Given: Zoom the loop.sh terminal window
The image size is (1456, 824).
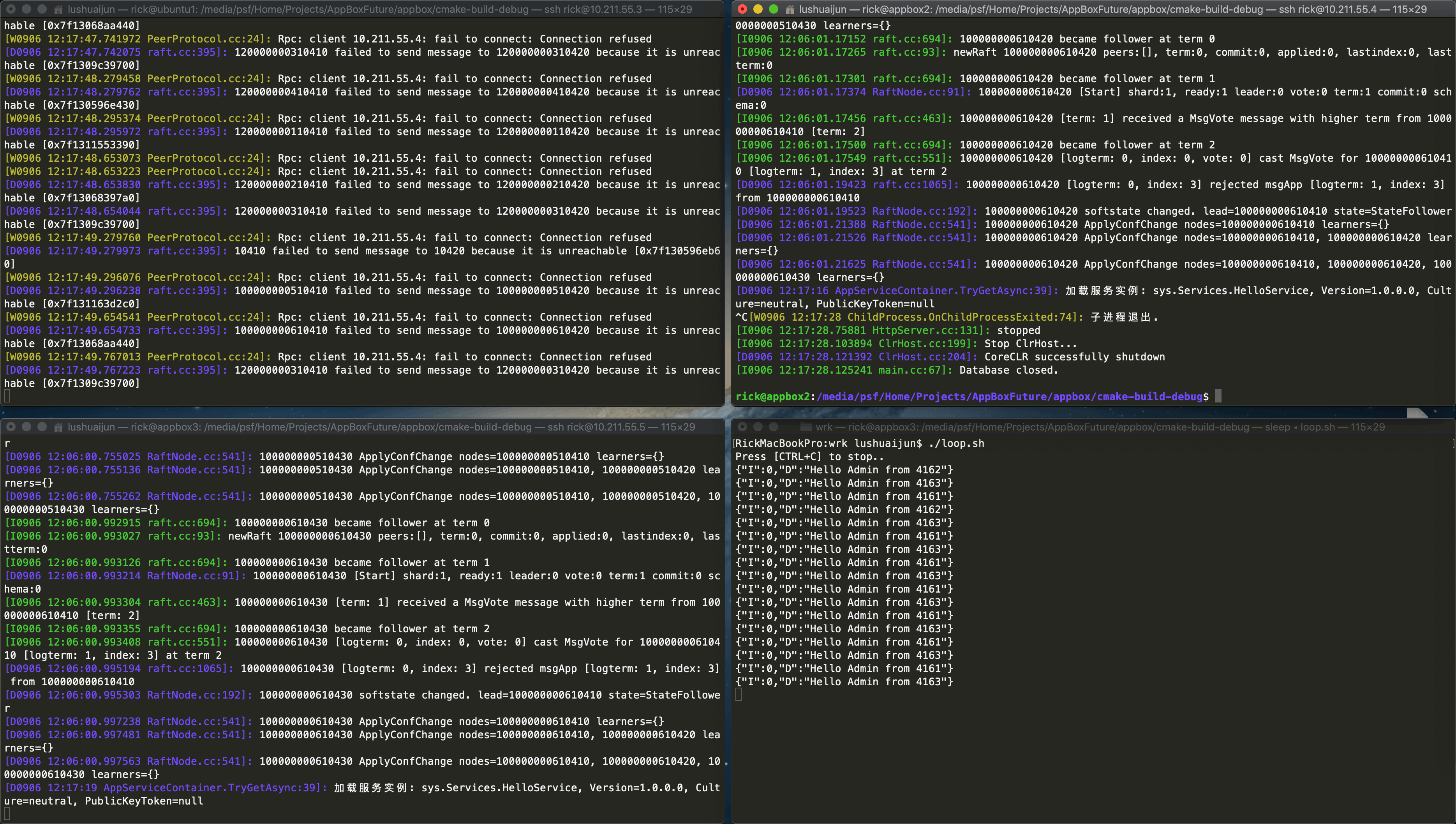Looking at the screenshot, I should tap(773, 427).
